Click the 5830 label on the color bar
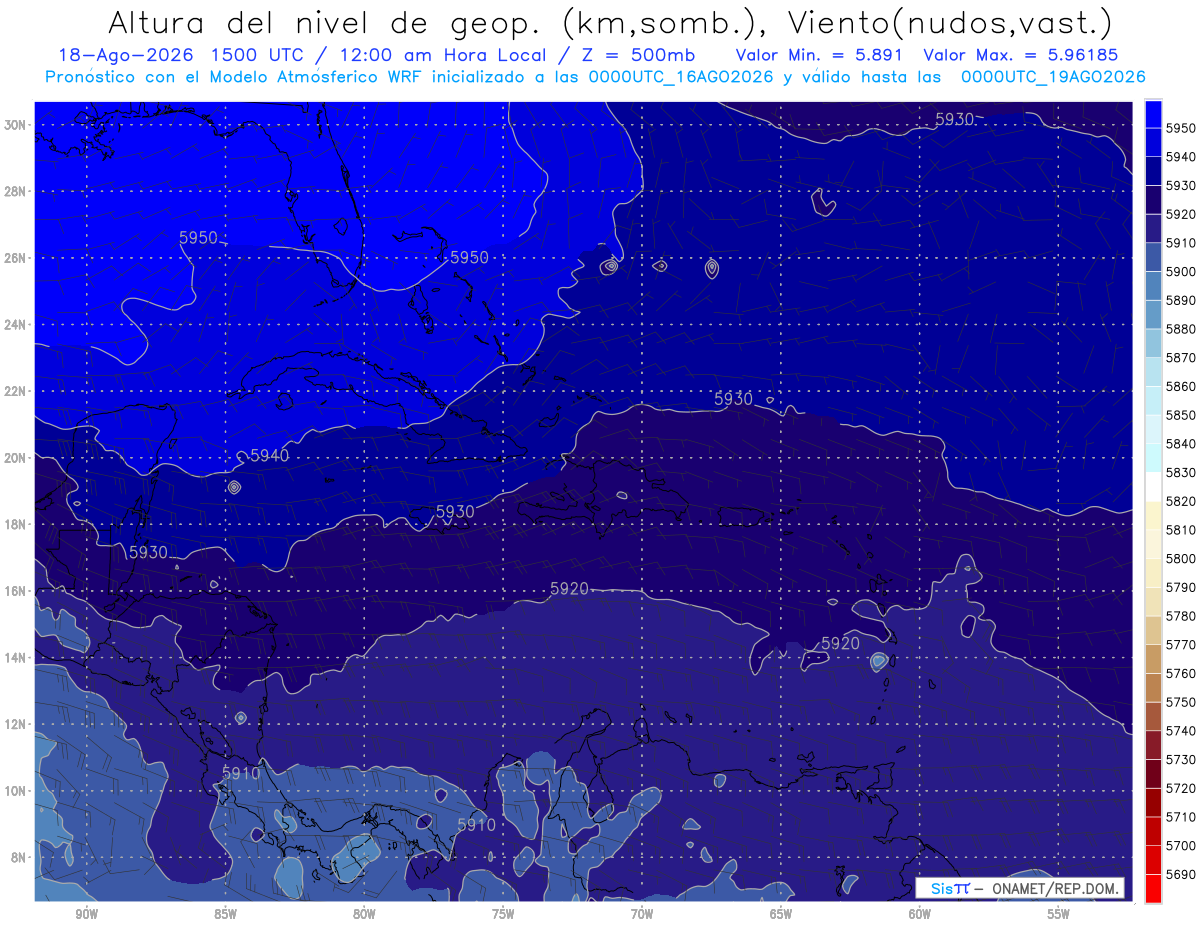Viewport: 1200px width, 927px height. pyautogui.click(x=1181, y=472)
